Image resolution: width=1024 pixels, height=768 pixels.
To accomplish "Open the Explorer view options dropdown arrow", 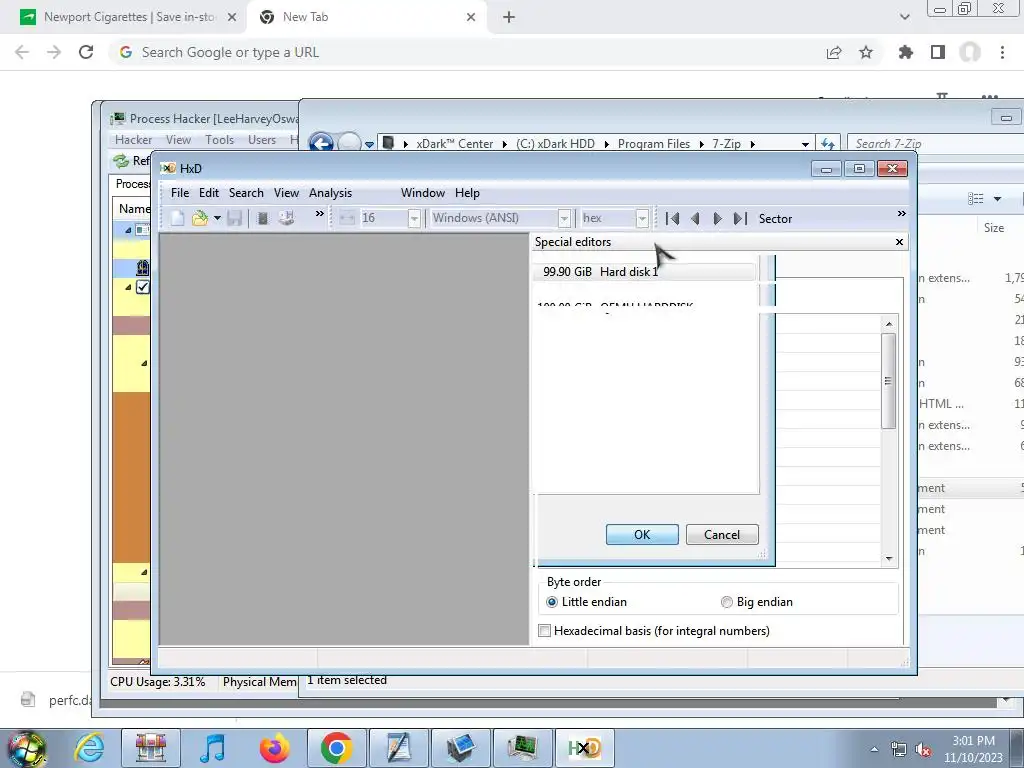I will (997, 199).
